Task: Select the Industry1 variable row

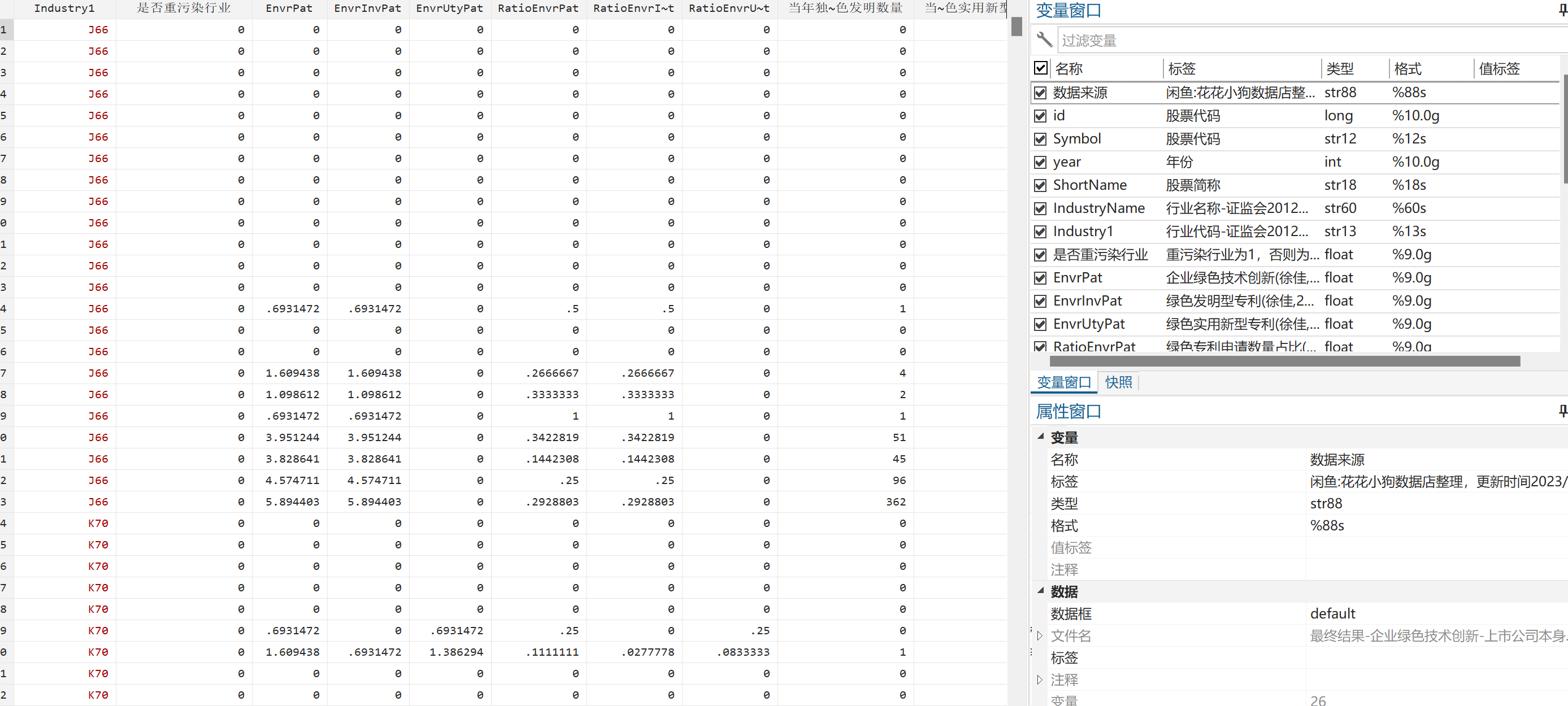Action: 1083,232
